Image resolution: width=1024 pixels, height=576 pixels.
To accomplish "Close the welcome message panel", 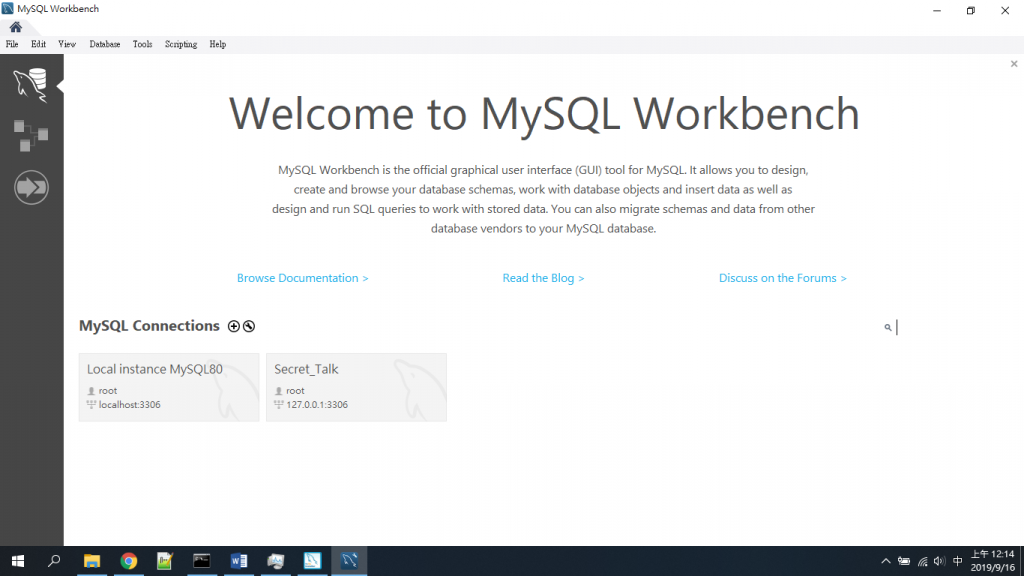I will coord(1014,63).
